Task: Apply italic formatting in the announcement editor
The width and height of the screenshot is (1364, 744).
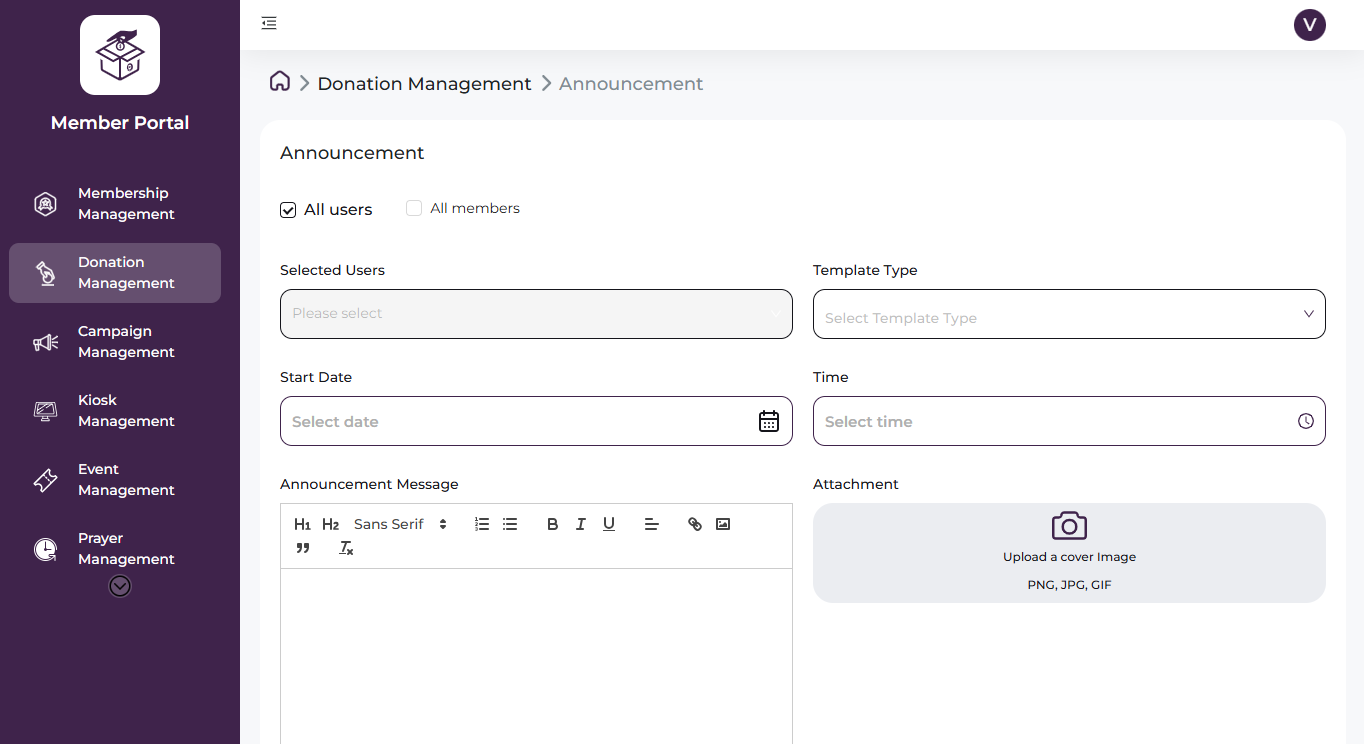Action: click(x=580, y=523)
